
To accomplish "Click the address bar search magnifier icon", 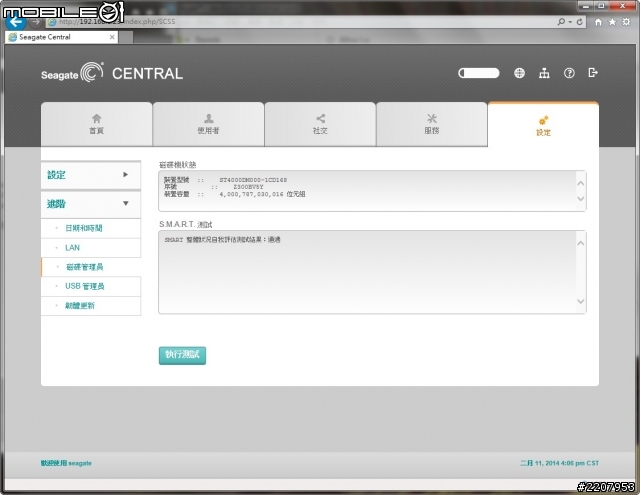I will 561,22.
